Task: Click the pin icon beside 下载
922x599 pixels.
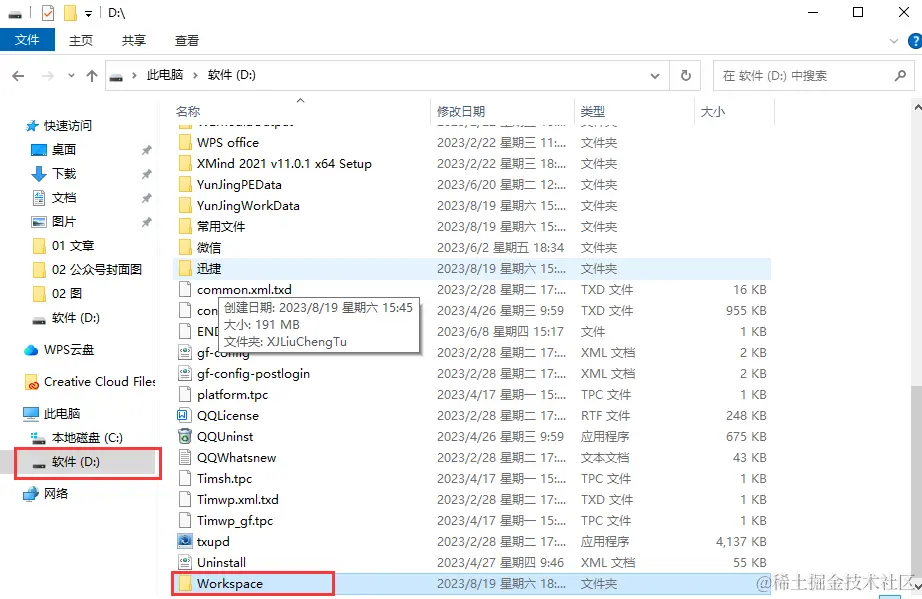Action: (x=146, y=175)
